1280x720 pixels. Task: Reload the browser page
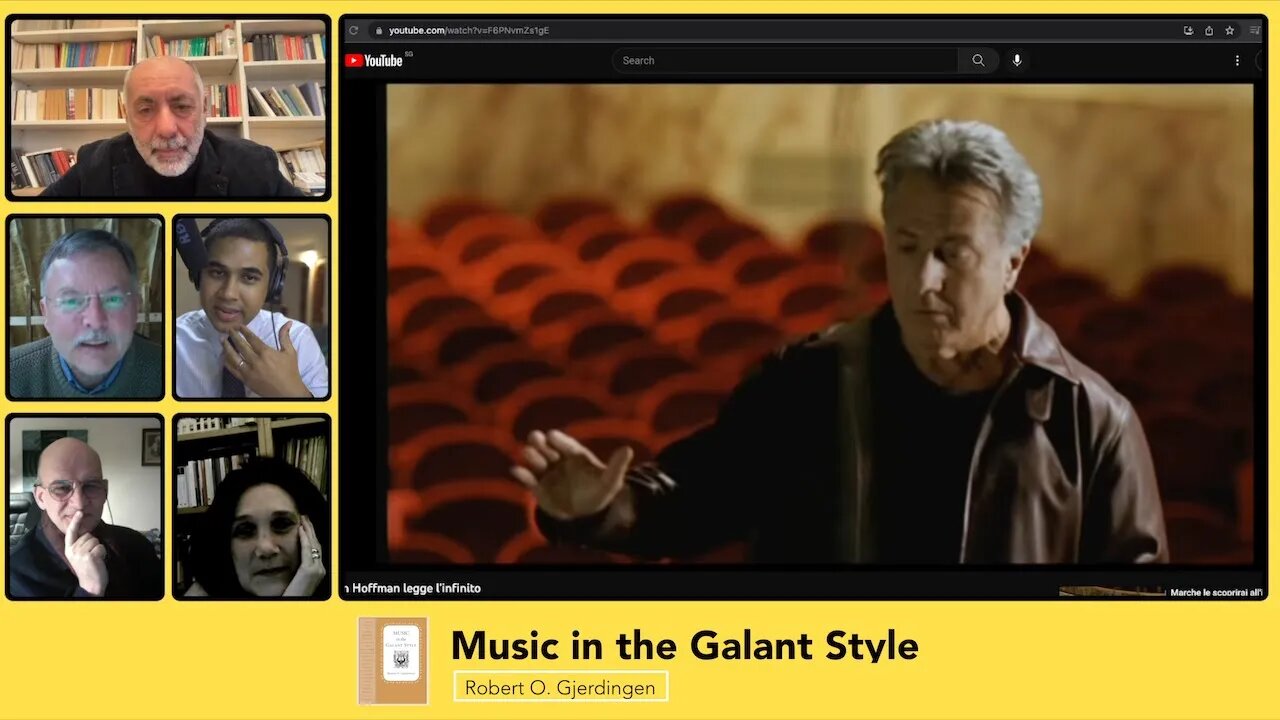(x=353, y=30)
